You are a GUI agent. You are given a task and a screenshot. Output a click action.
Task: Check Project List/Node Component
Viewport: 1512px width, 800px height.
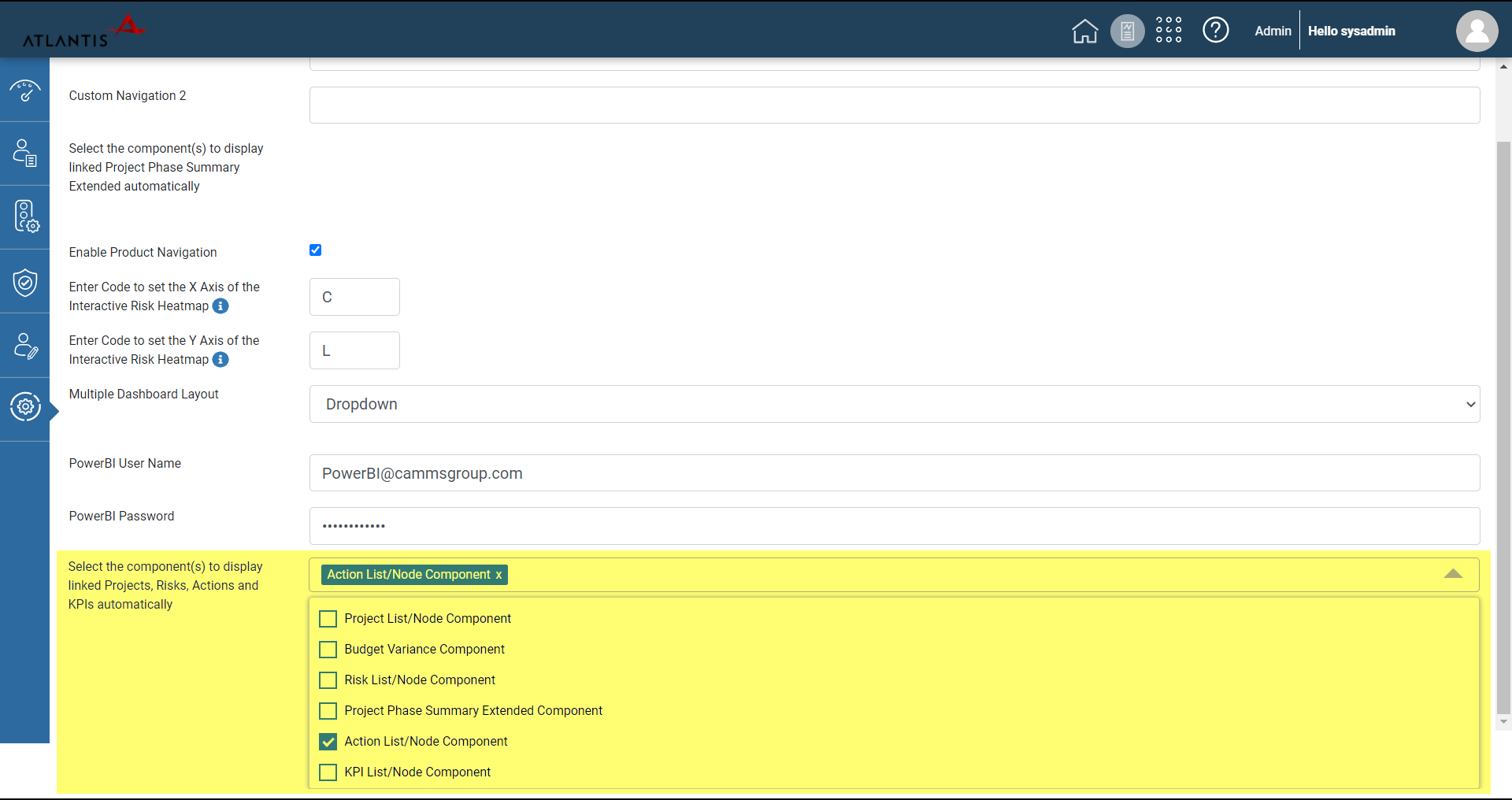(x=328, y=619)
